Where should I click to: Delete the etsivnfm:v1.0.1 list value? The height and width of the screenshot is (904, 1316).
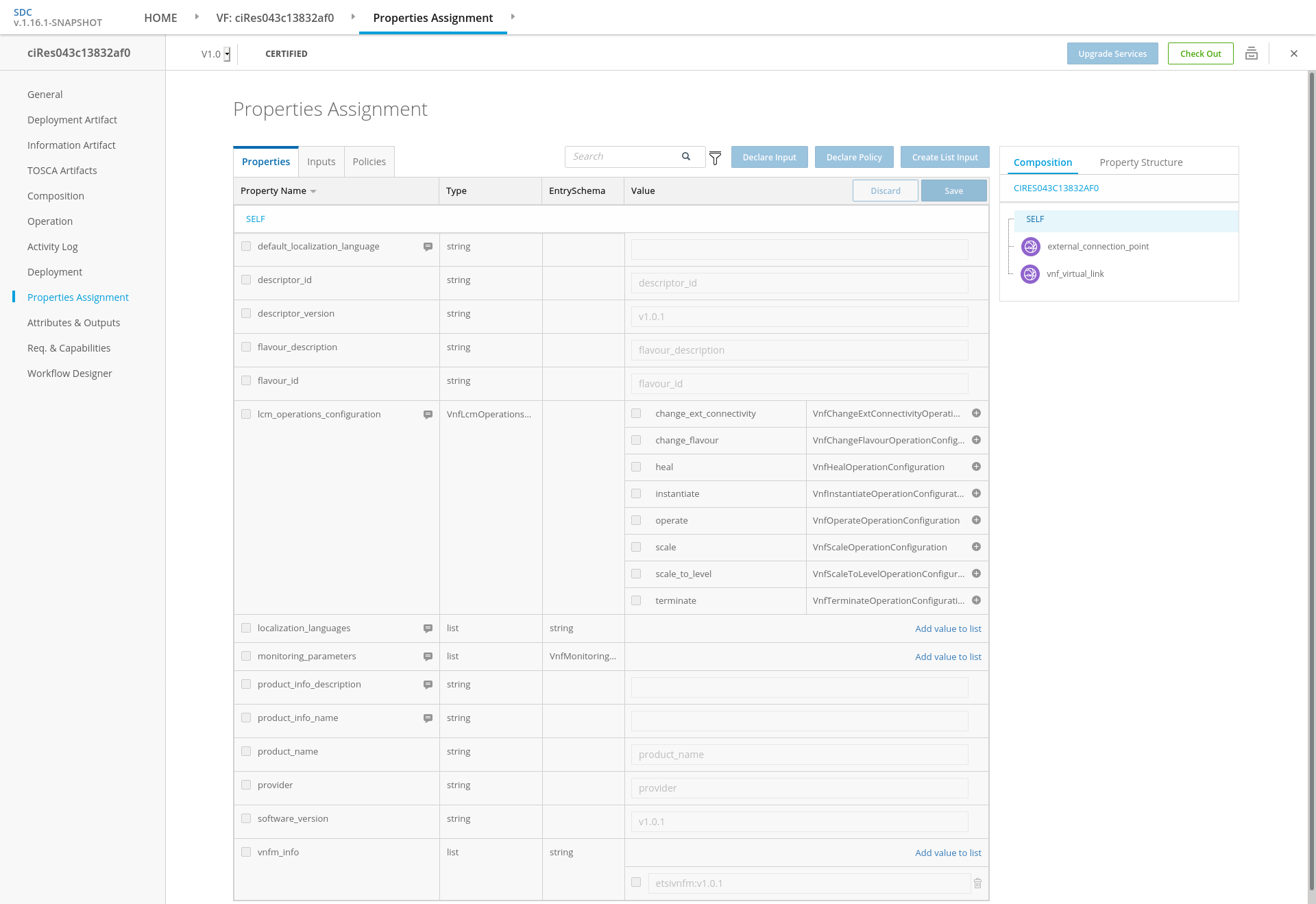(x=977, y=883)
